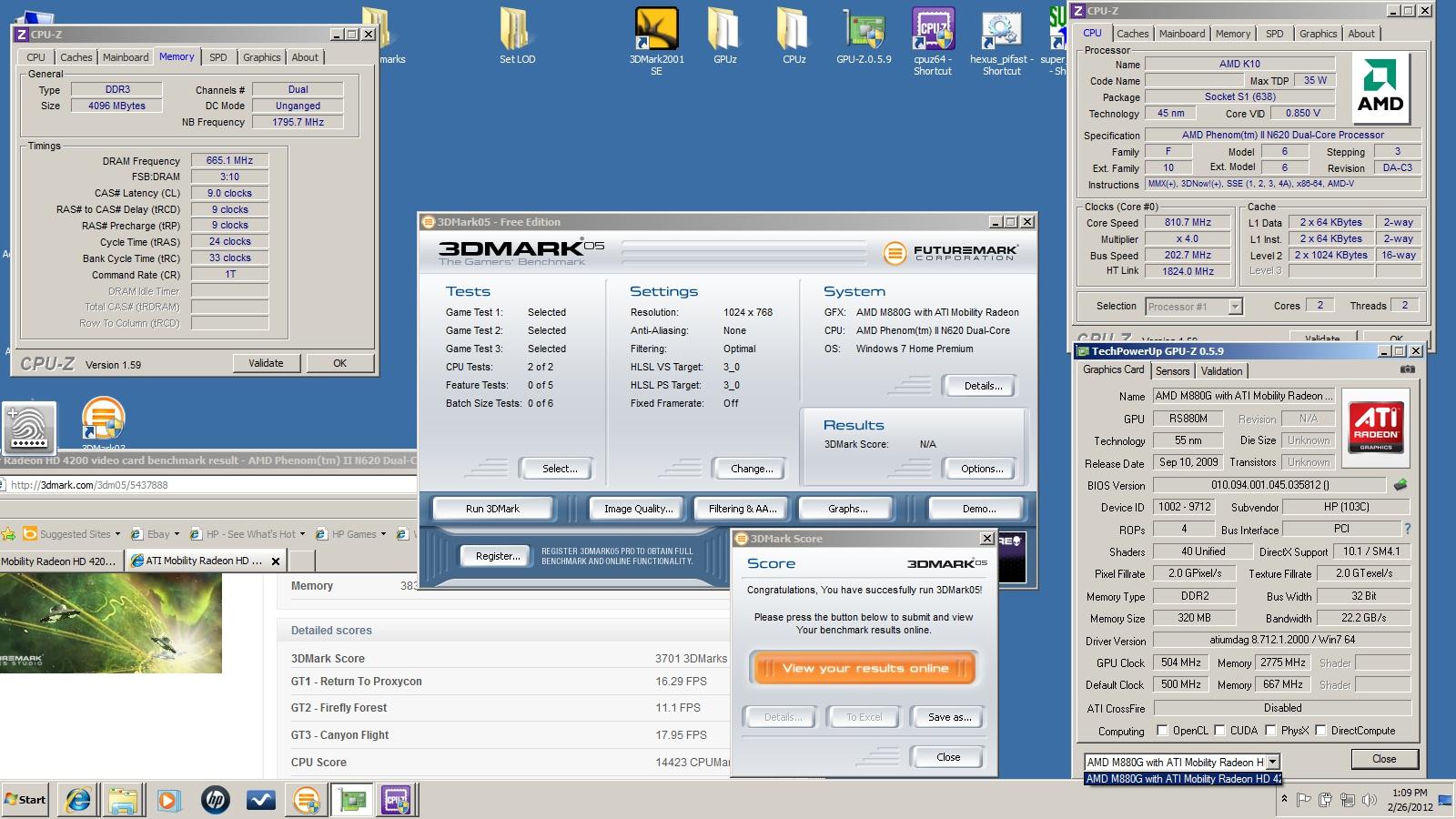Select highlighted AMD M880G entry in dropdown list
Viewport: 1456px width, 819px height.
point(1183,779)
